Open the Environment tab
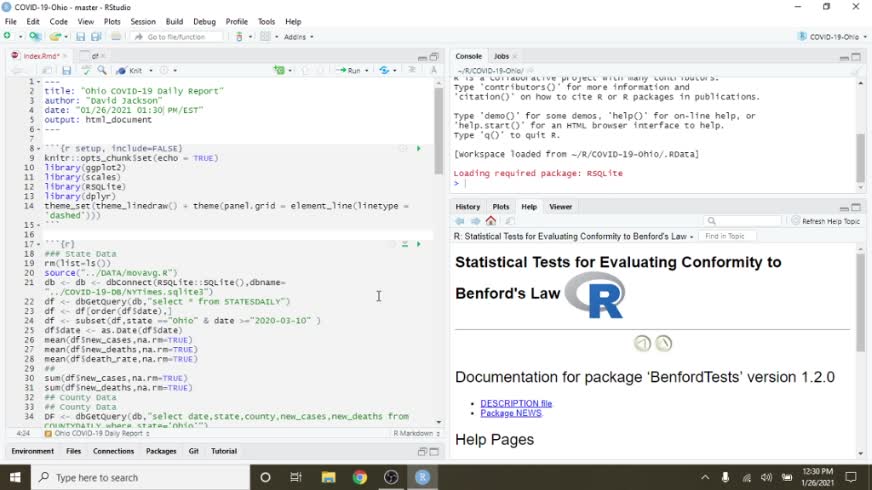The height and width of the screenshot is (490, 872). (33, 451)
